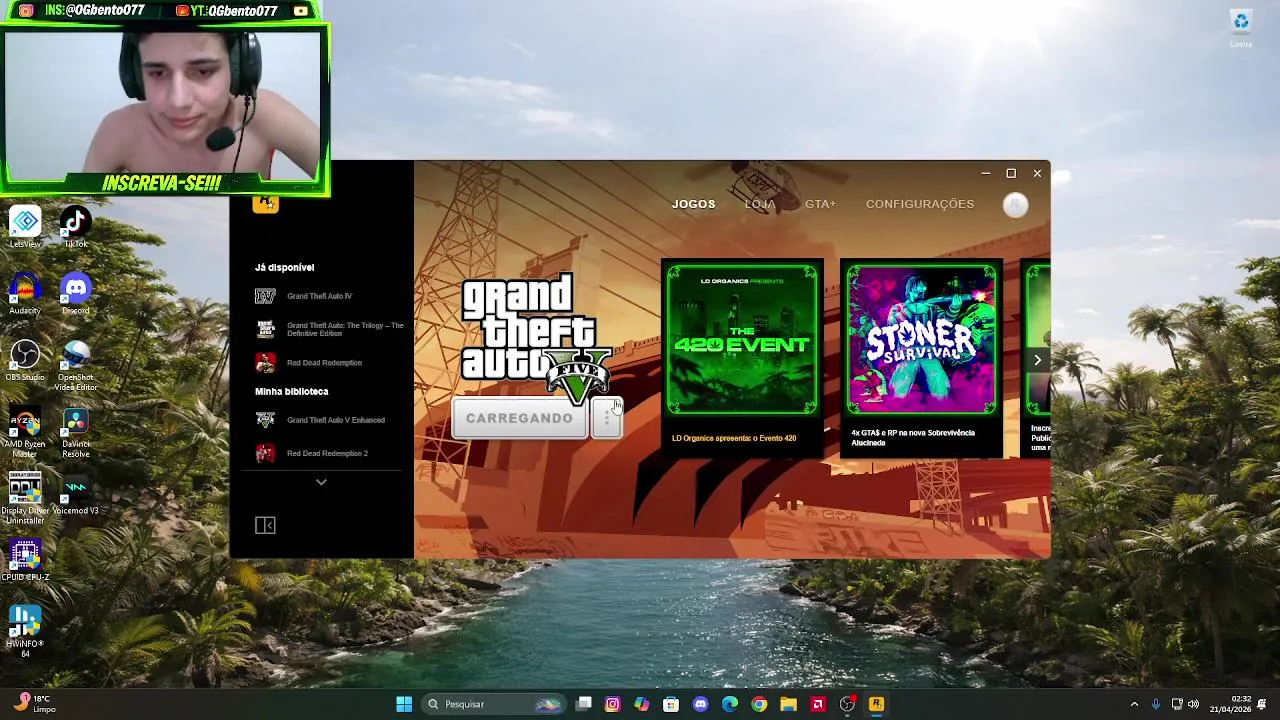Click the CARREGANDO button
Image resolution: width=1280 pixels, height=720 pixels.
coord(520,418)
